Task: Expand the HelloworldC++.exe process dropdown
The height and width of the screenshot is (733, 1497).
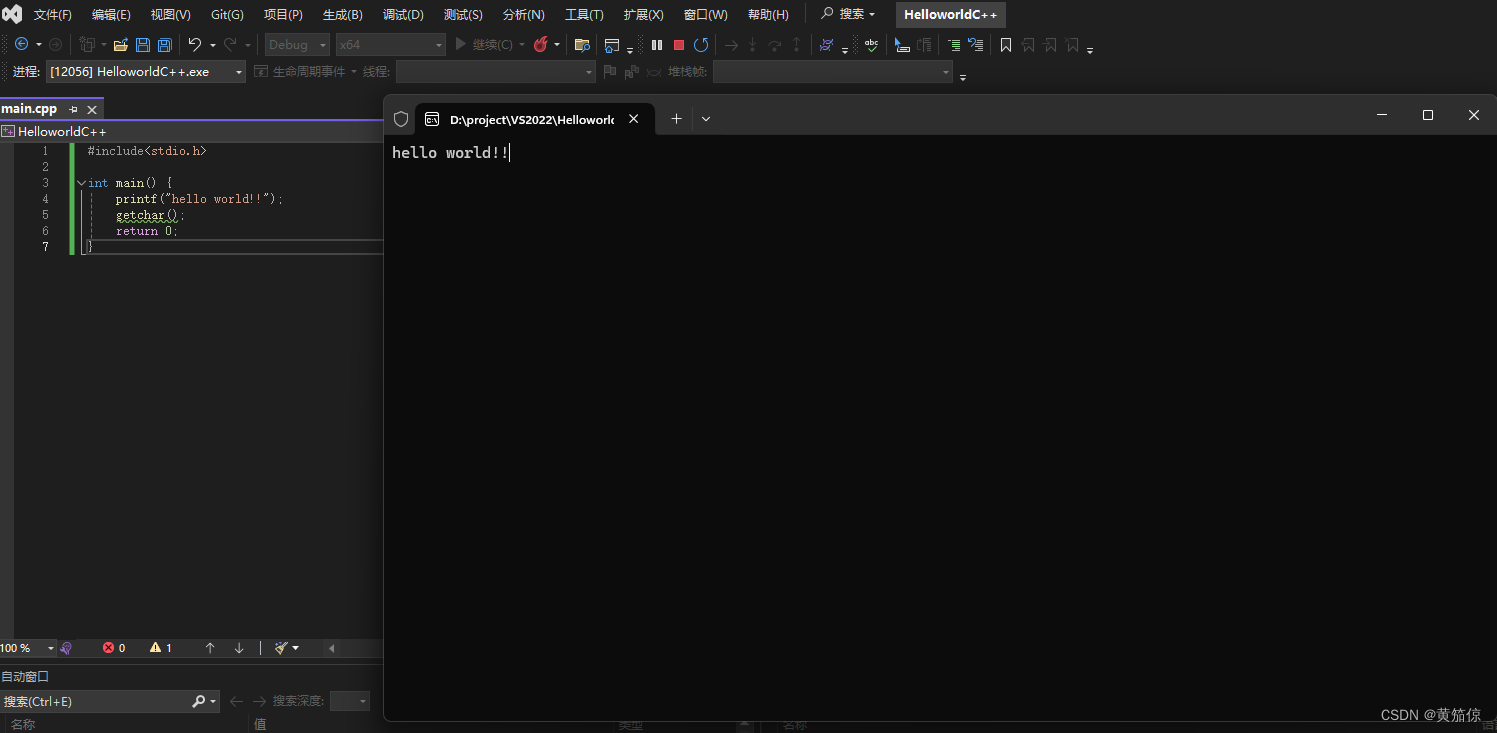Action: (237, 71)
